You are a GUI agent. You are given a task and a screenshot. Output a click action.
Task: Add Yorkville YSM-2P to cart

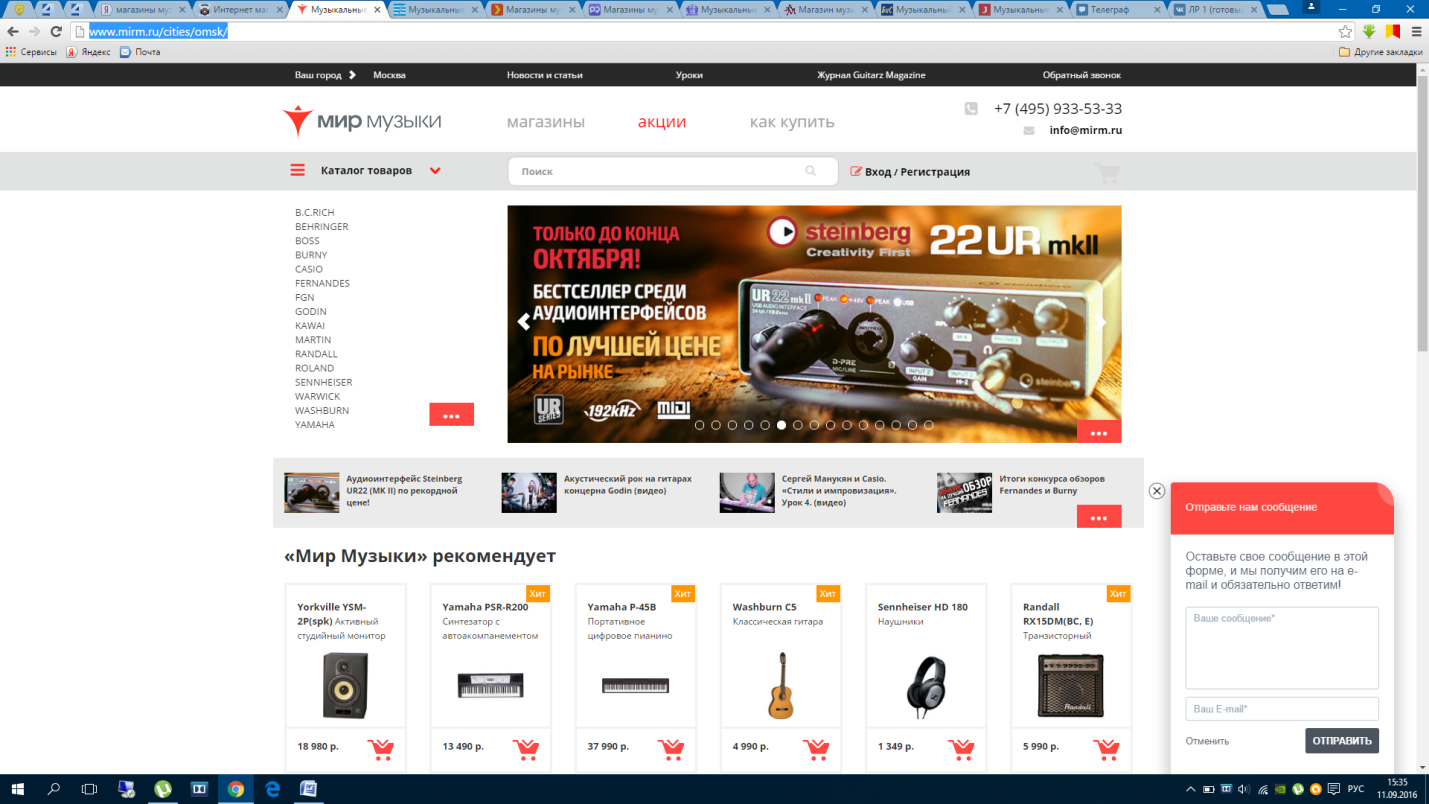point(380,748)
